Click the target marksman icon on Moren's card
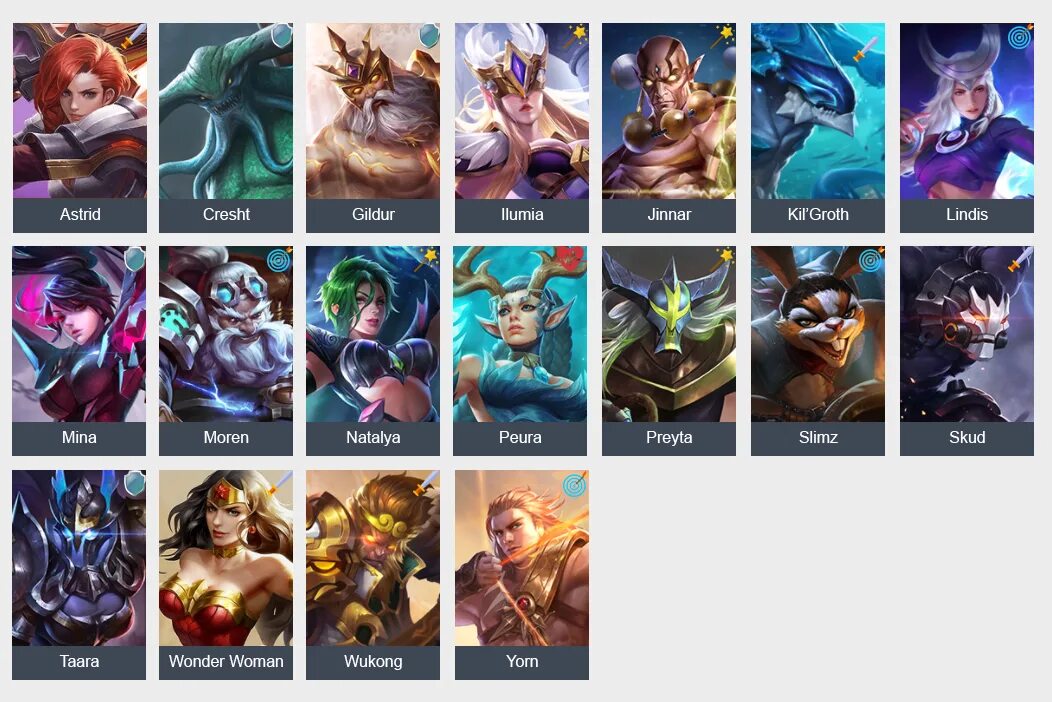The width and height of the screenshot is (1052, 702). pos(279,259)
